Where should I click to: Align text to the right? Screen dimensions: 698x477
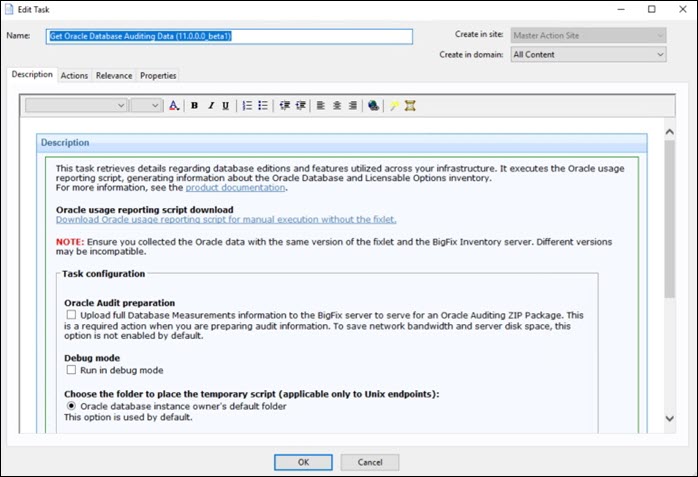click(x=353, y=106)
